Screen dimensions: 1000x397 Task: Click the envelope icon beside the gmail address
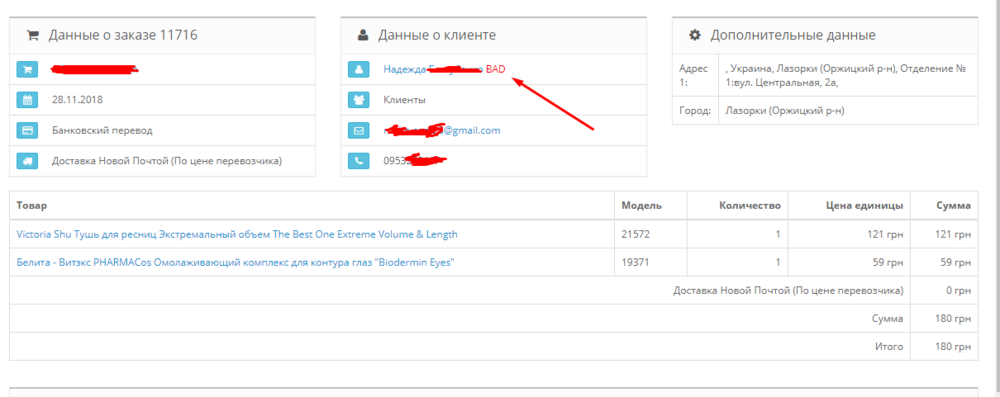coord(359,131)
